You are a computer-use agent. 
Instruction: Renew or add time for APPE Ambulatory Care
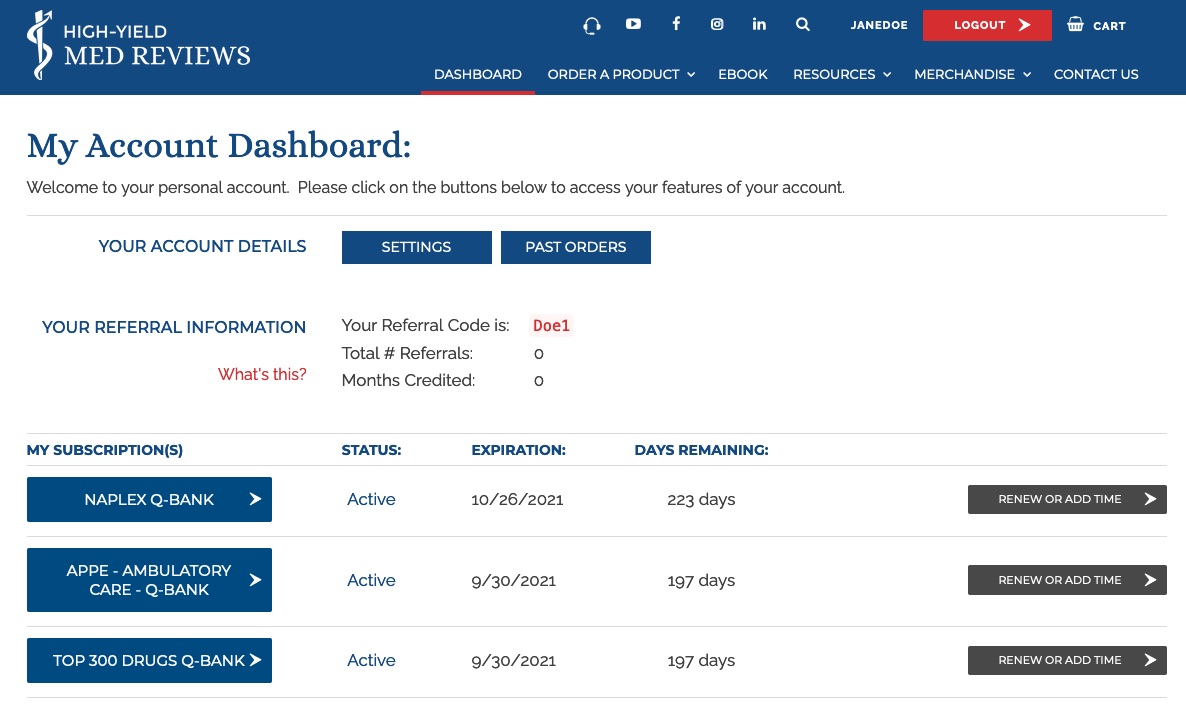pos(1067,580)
